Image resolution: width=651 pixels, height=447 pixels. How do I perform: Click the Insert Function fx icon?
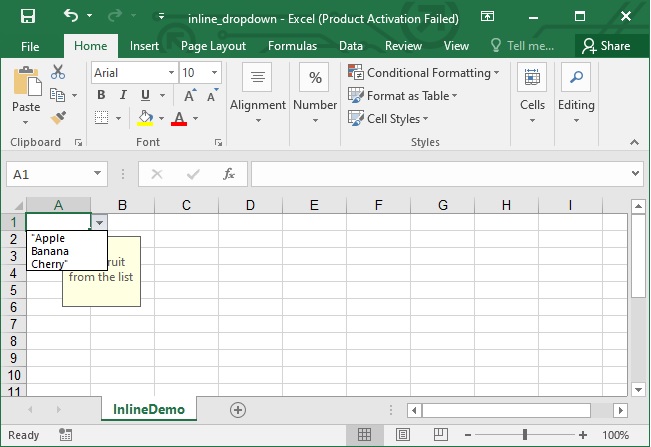point(228,174)
